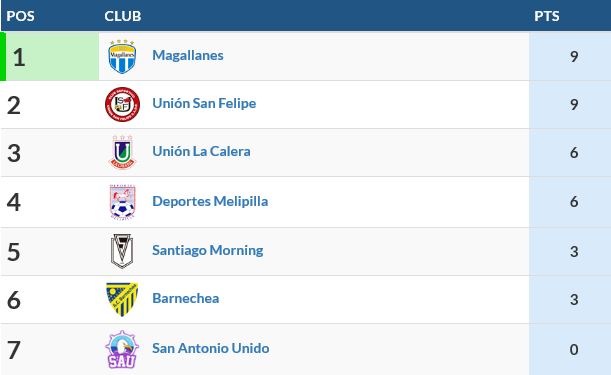Open the Unión La Calera link
The width and height of the screenshot is (611, 375).
[201, 151]
